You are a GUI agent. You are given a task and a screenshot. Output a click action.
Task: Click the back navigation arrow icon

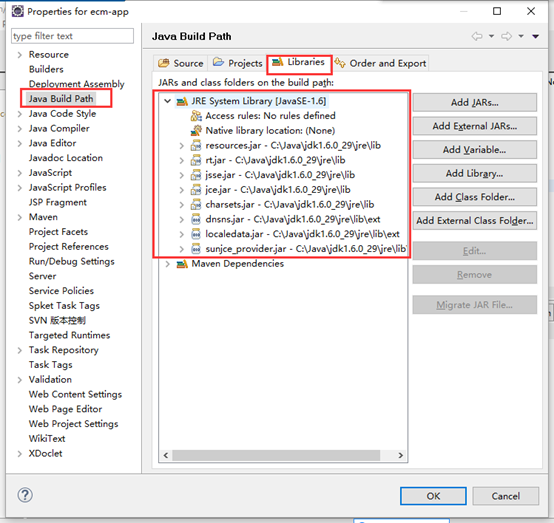[477, 36]
